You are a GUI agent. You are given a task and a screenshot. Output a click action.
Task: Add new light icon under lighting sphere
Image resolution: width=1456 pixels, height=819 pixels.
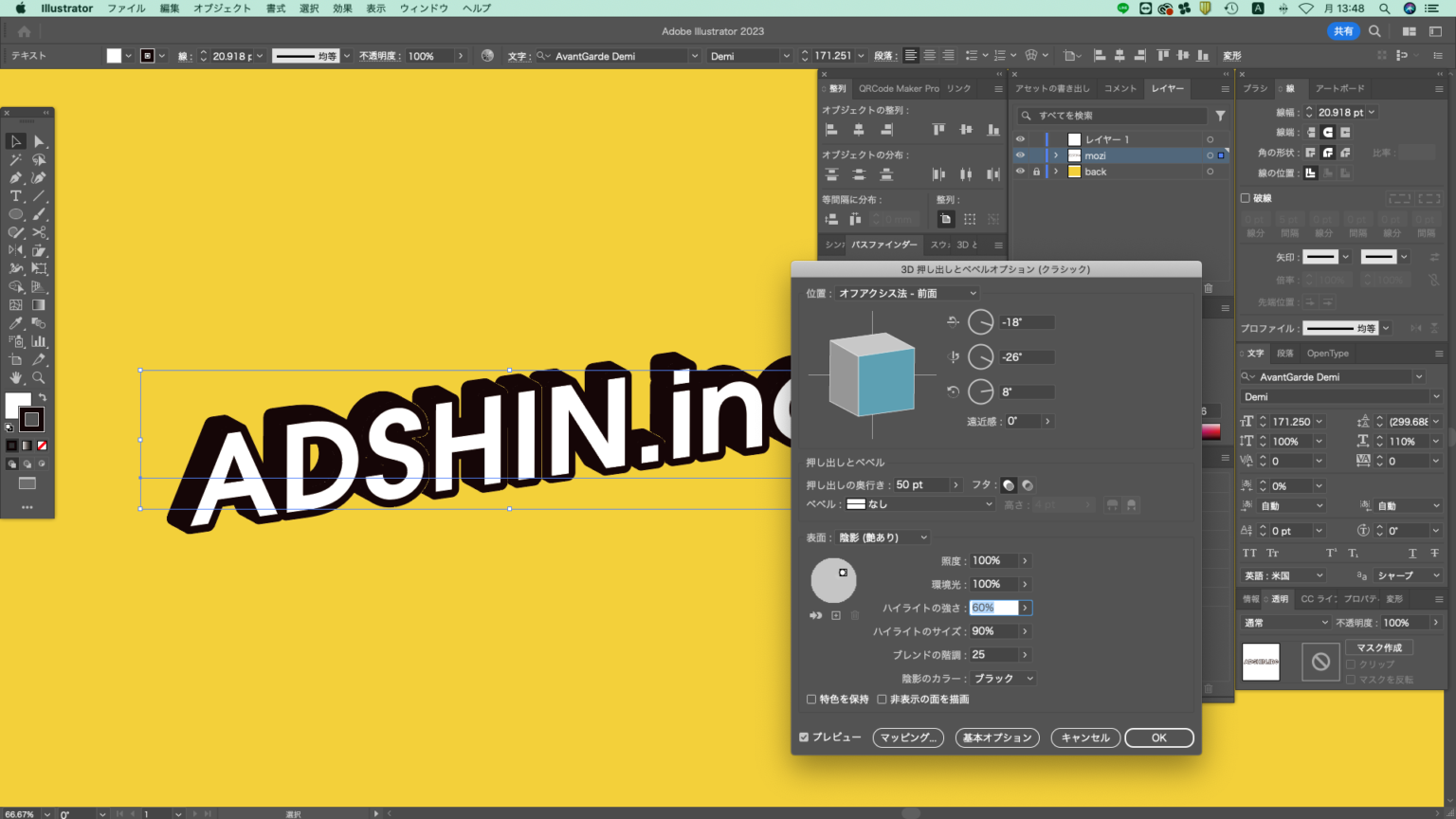point(836,615)
